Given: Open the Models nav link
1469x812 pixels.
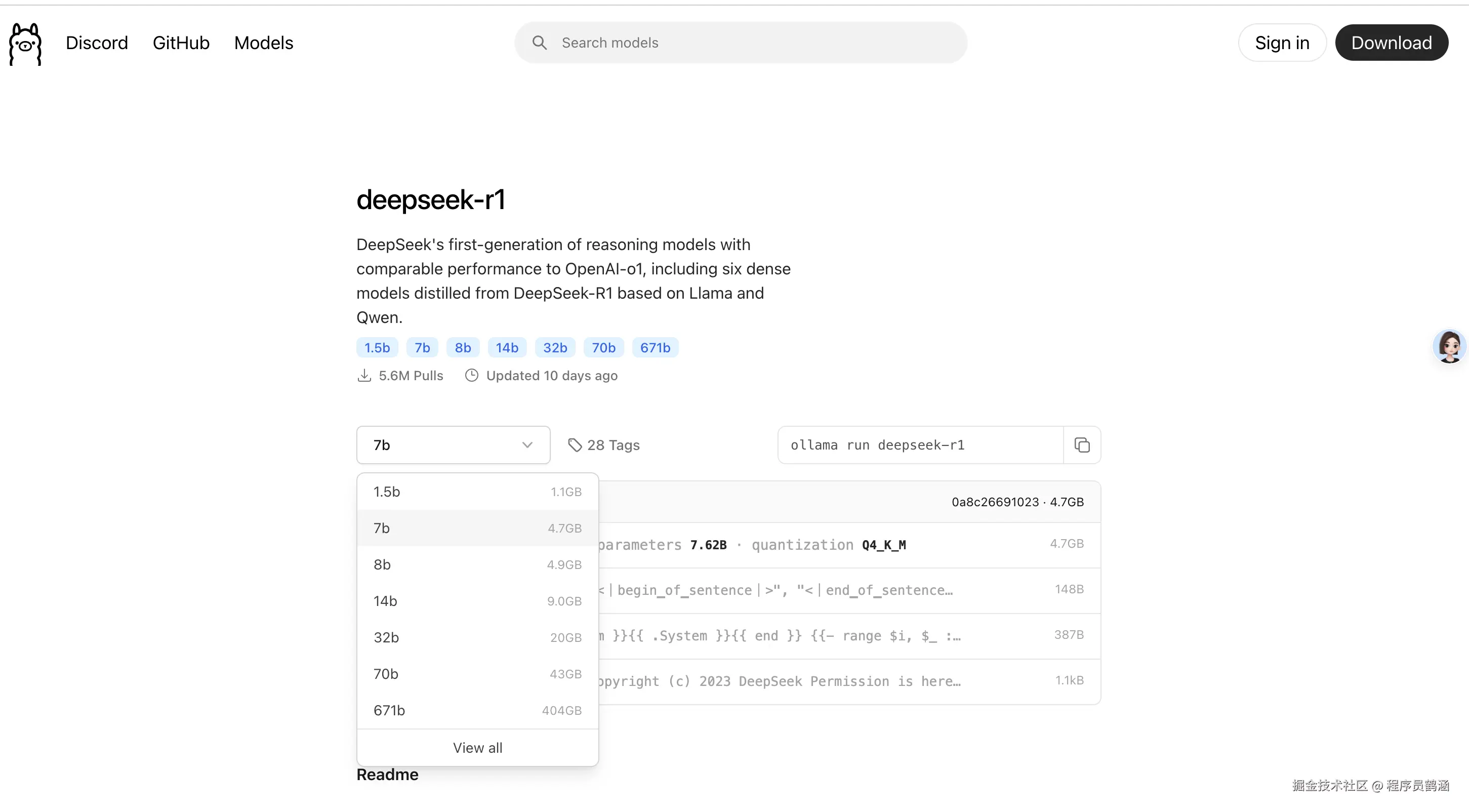Looking at the screenshot, I should pos(263,43).
